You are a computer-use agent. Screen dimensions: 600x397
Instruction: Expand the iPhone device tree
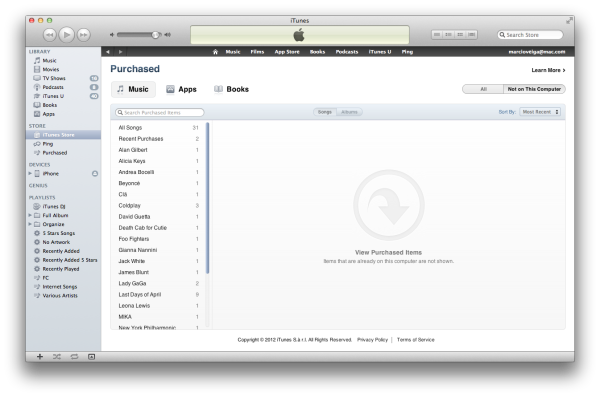pyautogui.click(x=30, y=173)
